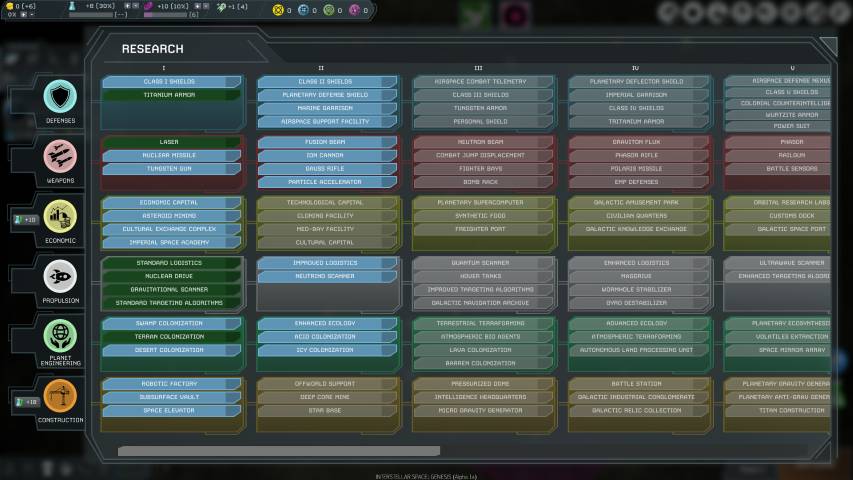Pick the Nuclear Missile research item

[169, 155]
